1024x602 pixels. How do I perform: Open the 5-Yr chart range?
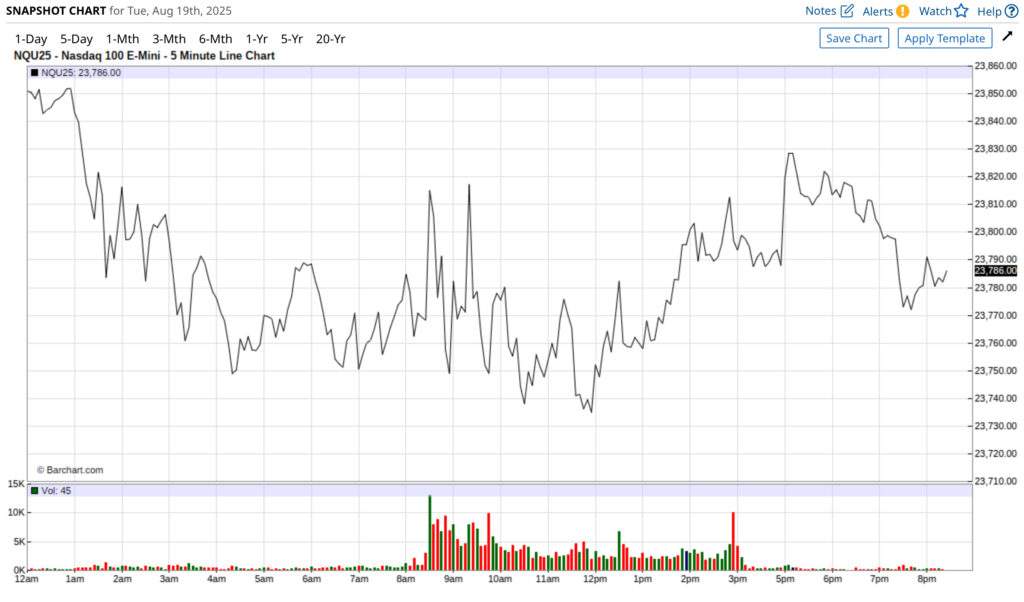(x=291, y=39)
